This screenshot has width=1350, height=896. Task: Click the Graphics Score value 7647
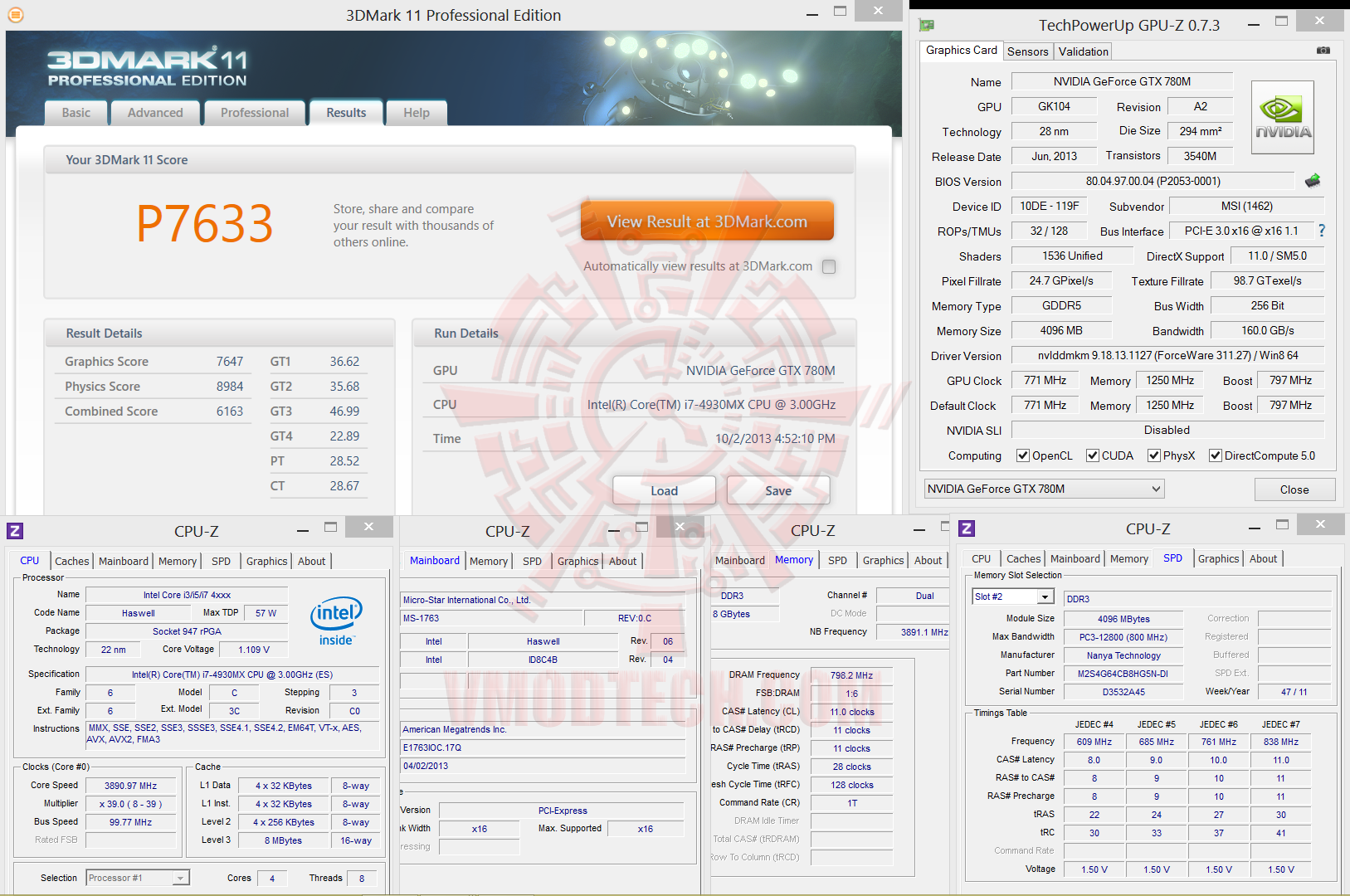230,362
